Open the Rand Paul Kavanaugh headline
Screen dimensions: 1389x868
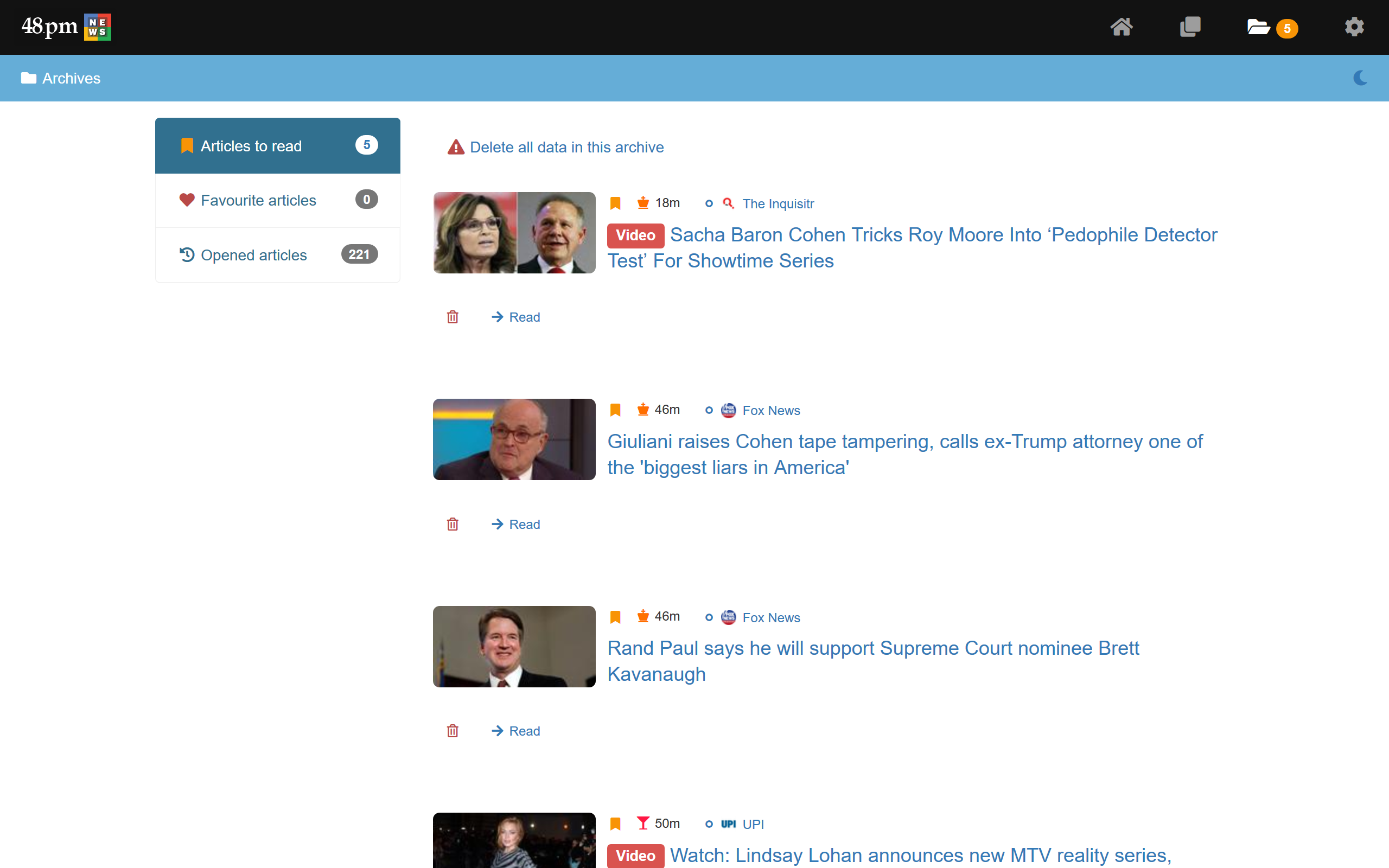(x=873, y=661)
